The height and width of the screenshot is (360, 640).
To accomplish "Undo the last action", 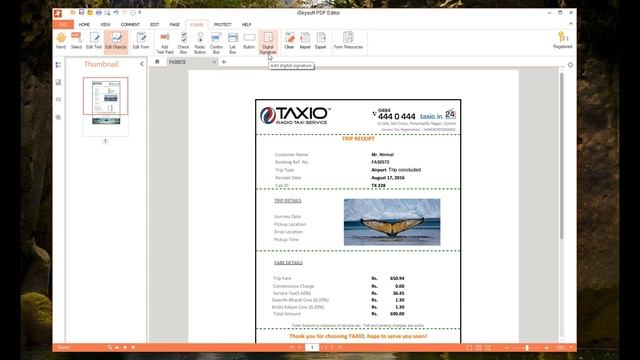I will coord(116,13).
